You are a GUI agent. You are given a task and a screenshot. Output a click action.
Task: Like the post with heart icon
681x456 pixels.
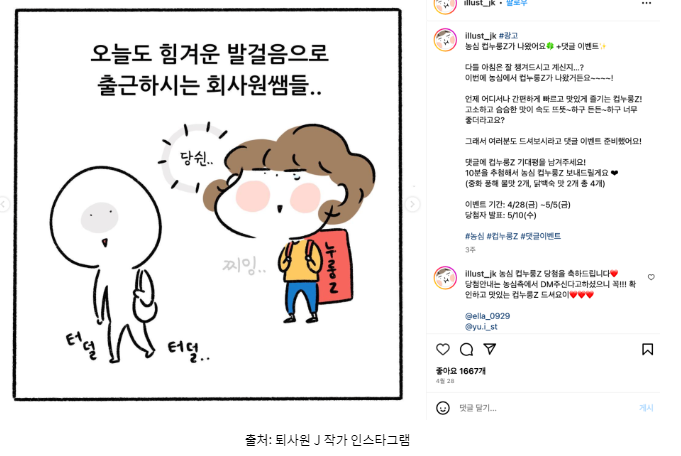point(443,350)
